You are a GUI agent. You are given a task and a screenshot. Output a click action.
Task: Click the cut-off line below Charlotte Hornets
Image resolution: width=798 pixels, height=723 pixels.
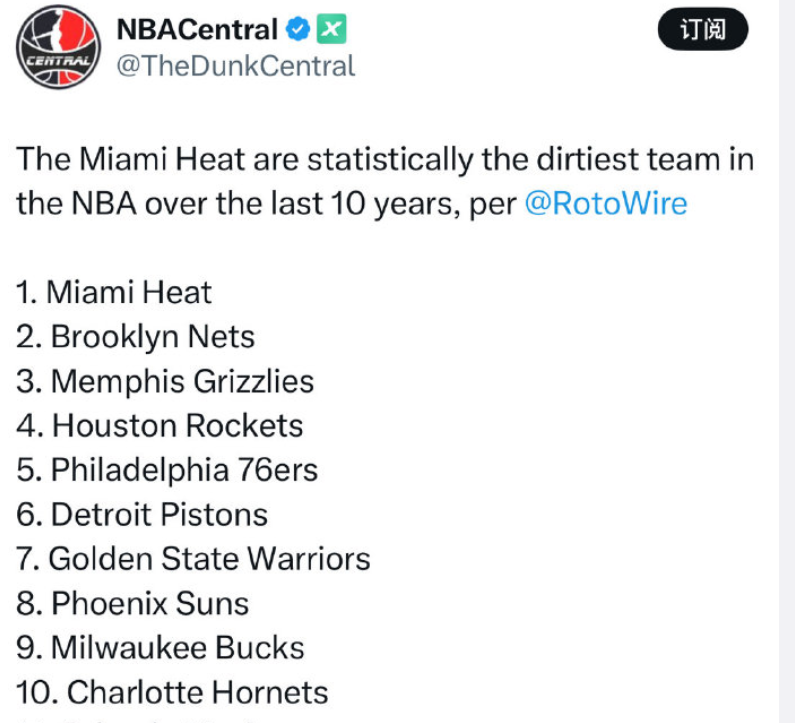pyautogui.click(x=150, y=719)
